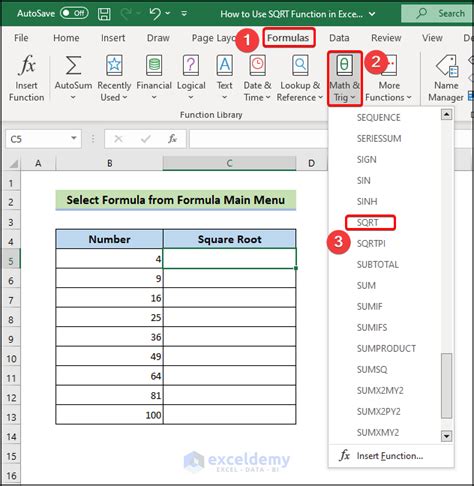Choose SINH from the function list
The height and width of the screenshot is (486, 474).
coord(367,202)
